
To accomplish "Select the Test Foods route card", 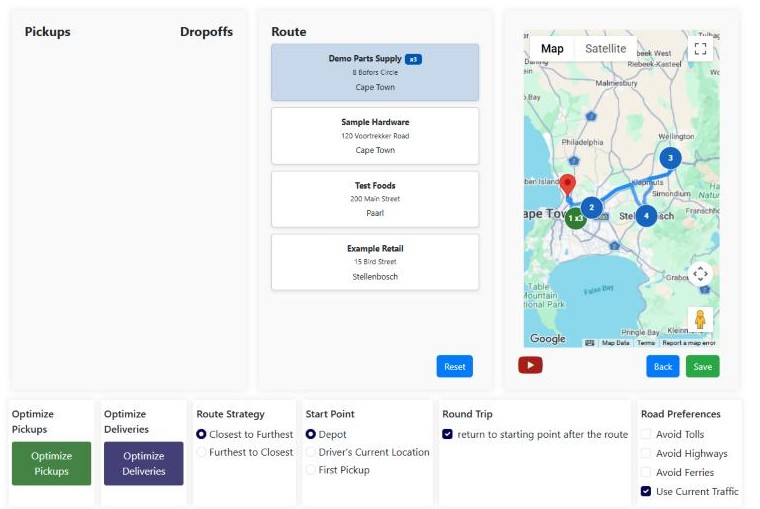I will coord(375,199).
